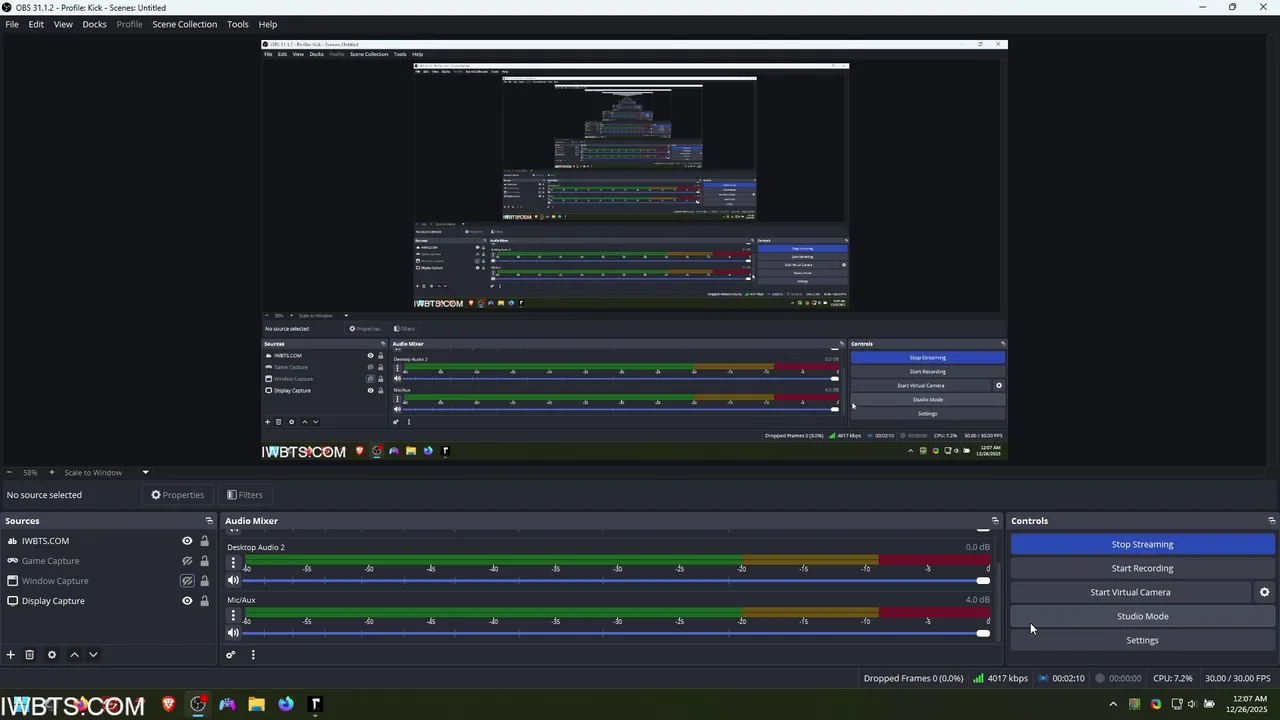The height and width of the screenshot is (720, 1280).
Task: Open the Docks menu
Action: coord(94,24)
